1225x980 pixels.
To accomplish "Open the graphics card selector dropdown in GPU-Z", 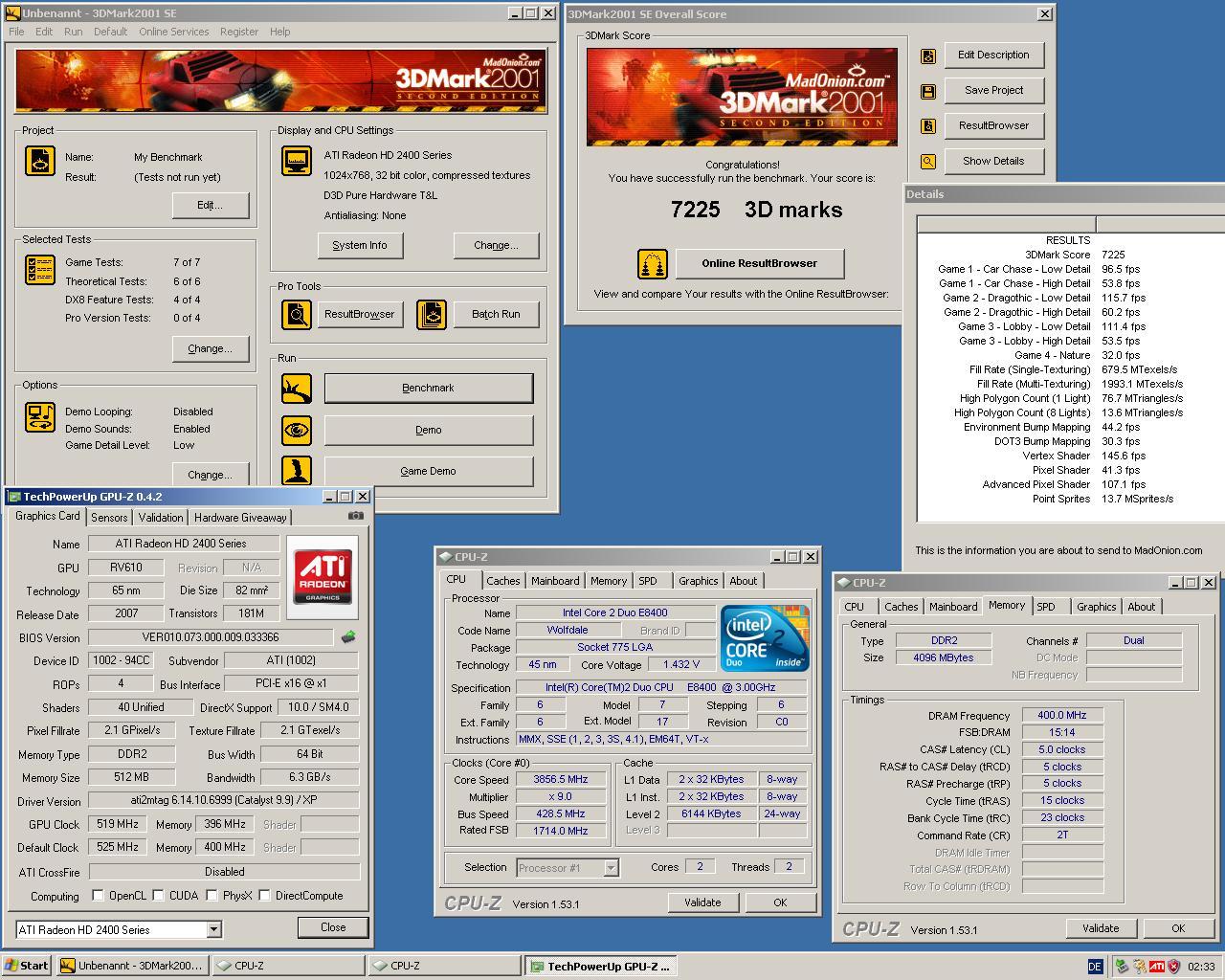I will pyautogui.click(x=213, y=929).
